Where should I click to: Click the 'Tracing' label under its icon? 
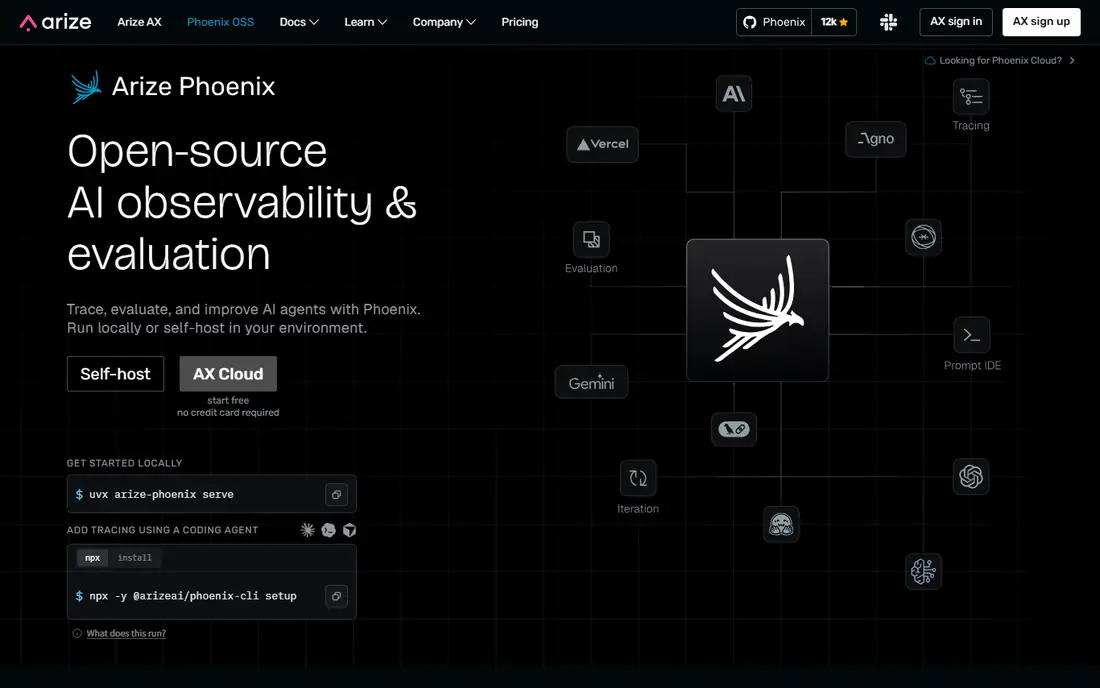971,126
